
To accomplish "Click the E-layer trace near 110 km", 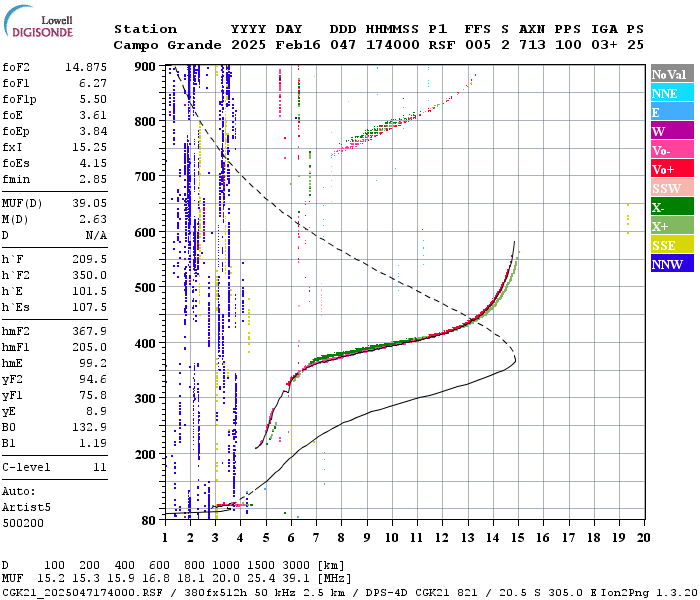I will (230, 505).
